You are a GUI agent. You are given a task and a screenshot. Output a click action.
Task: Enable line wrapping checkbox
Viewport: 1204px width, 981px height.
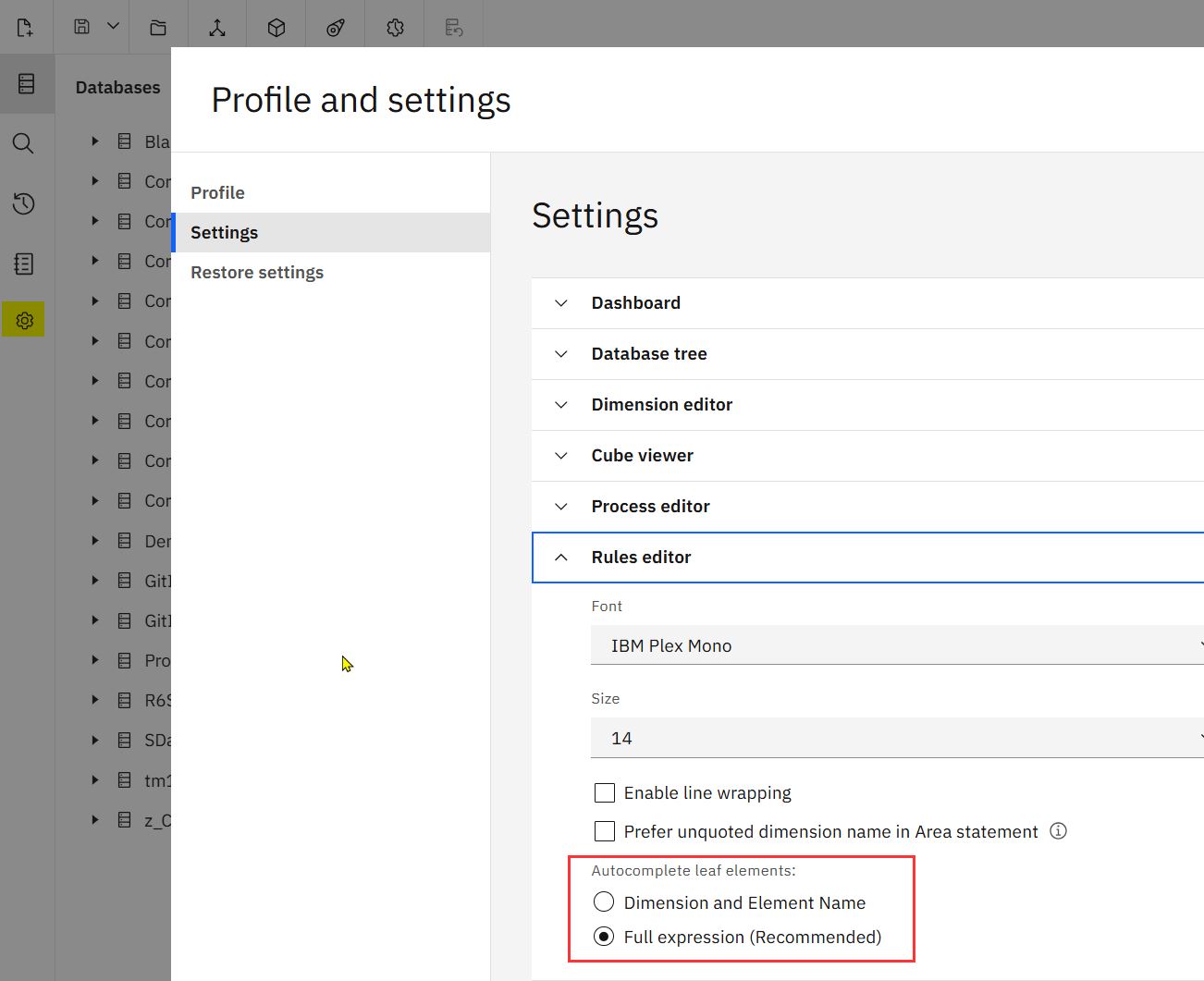pos(605,792)
